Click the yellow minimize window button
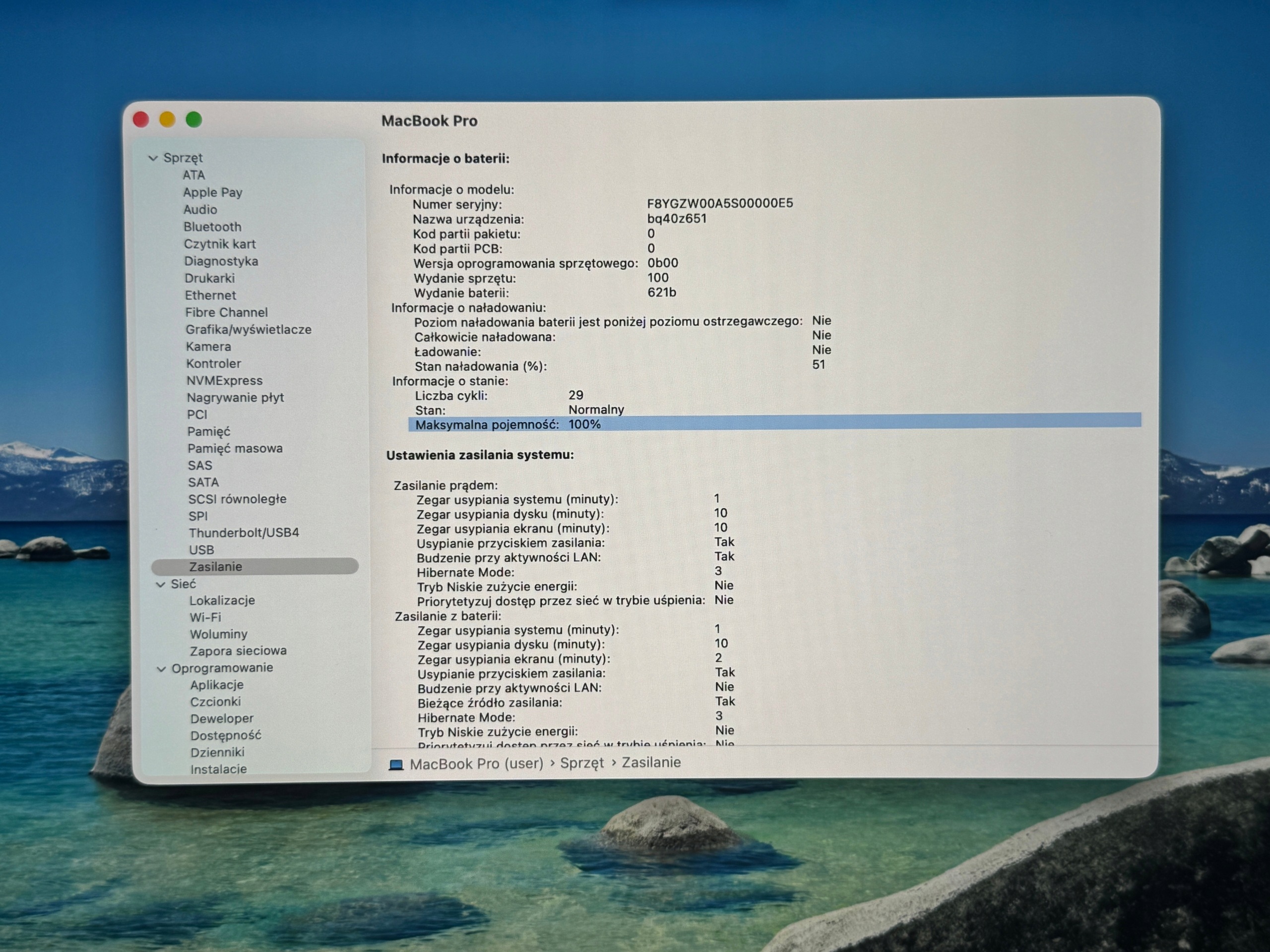 167,119
